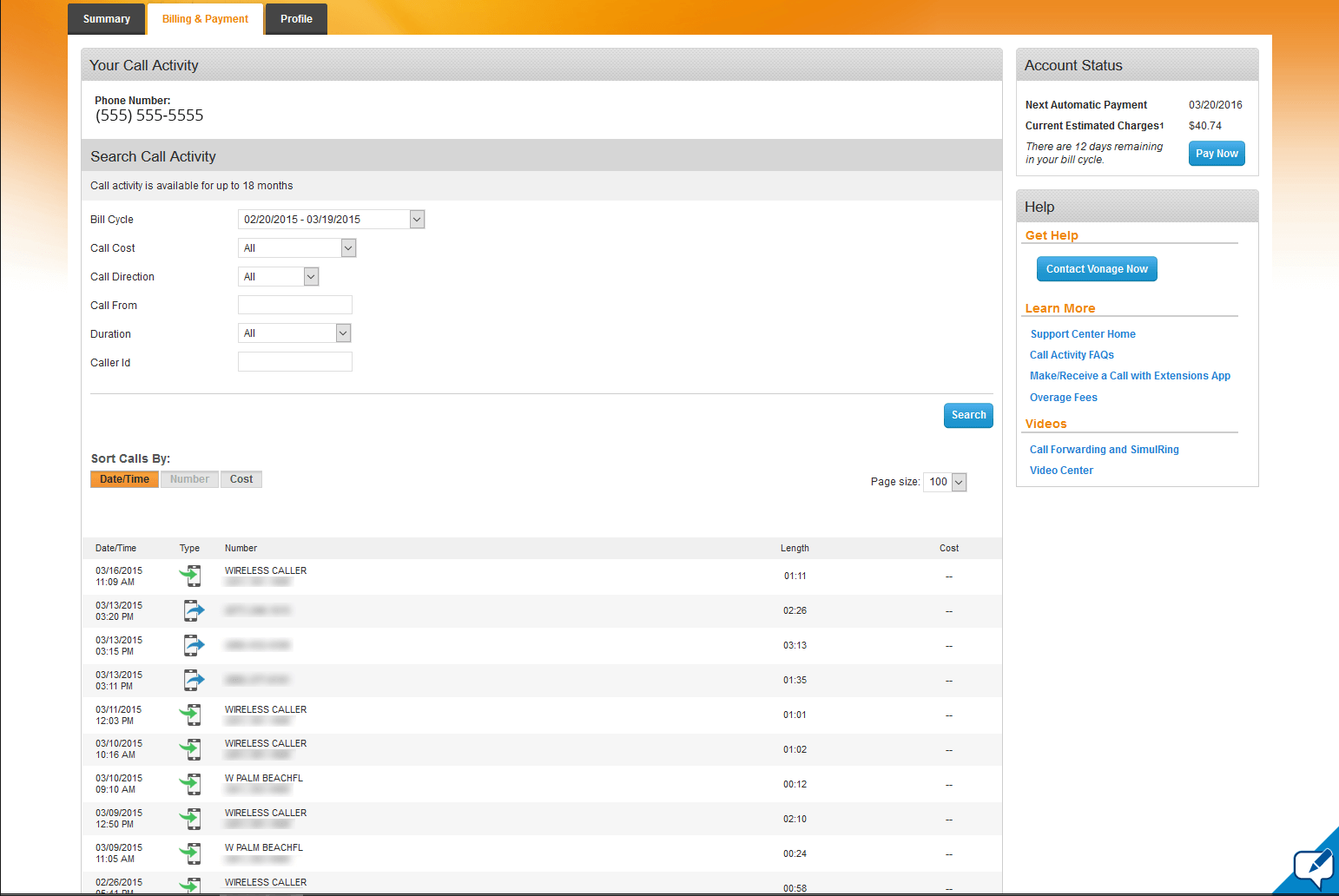The width and height of the screenshot is (1339, 896).
Task: Click call length 01:35
Action: [x=795, y=681]
